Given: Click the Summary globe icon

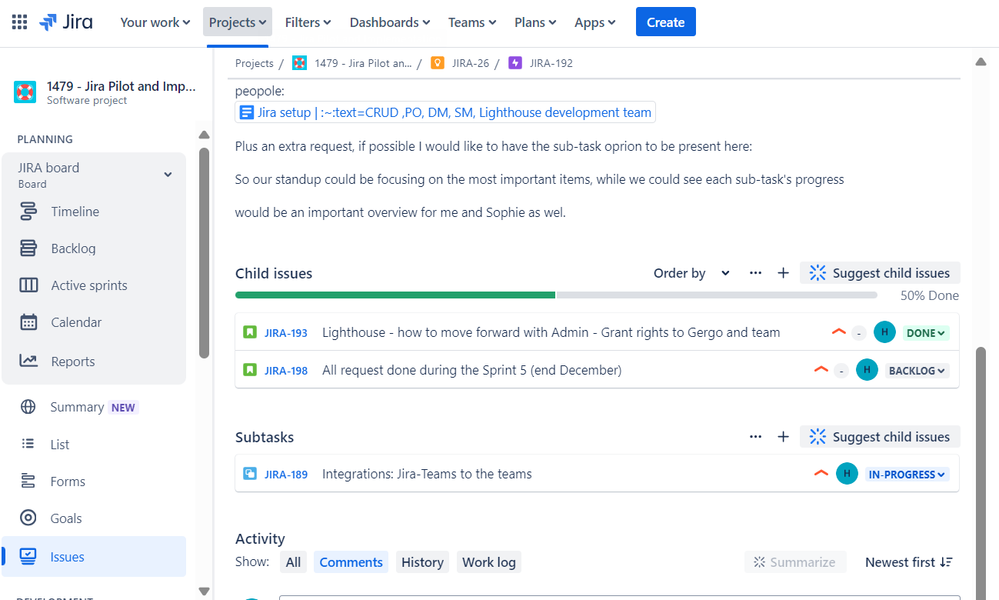Looking at the screenshot, I should click(x=28, y=407).
